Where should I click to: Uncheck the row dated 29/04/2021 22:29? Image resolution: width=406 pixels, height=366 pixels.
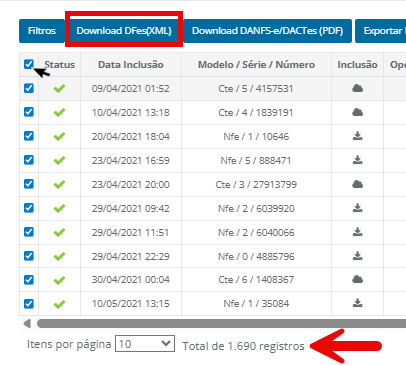point(29,256)
